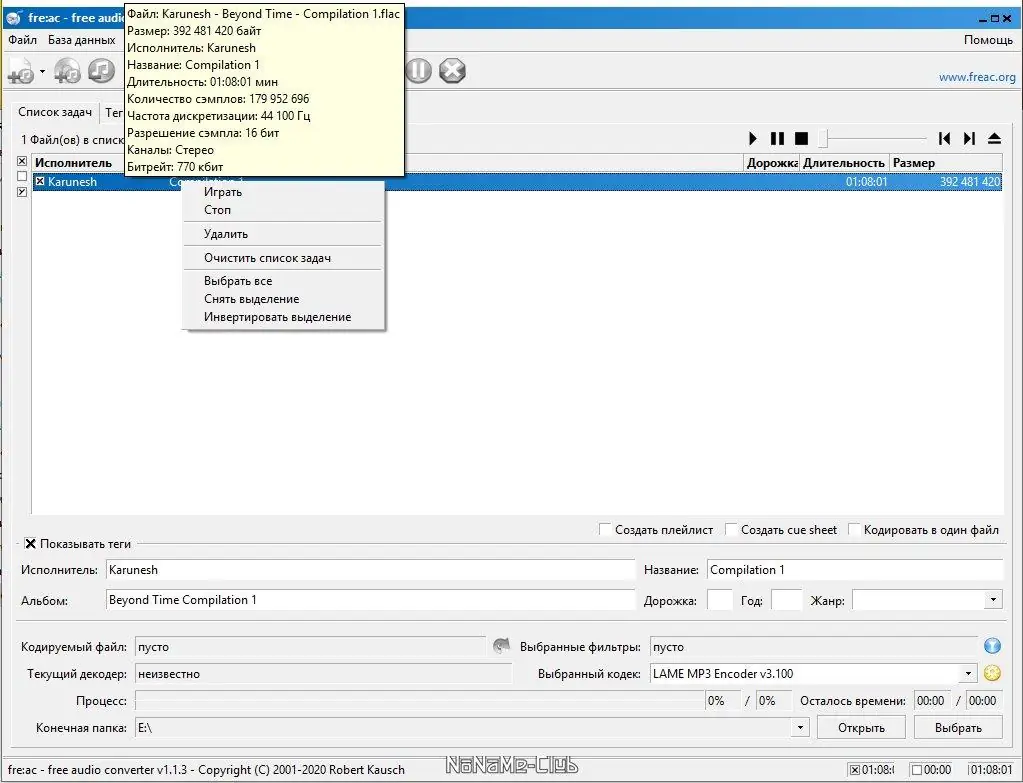The image size is (1023, 783).
Task: Click the Stop playback square icon
Action: point(800,138)
